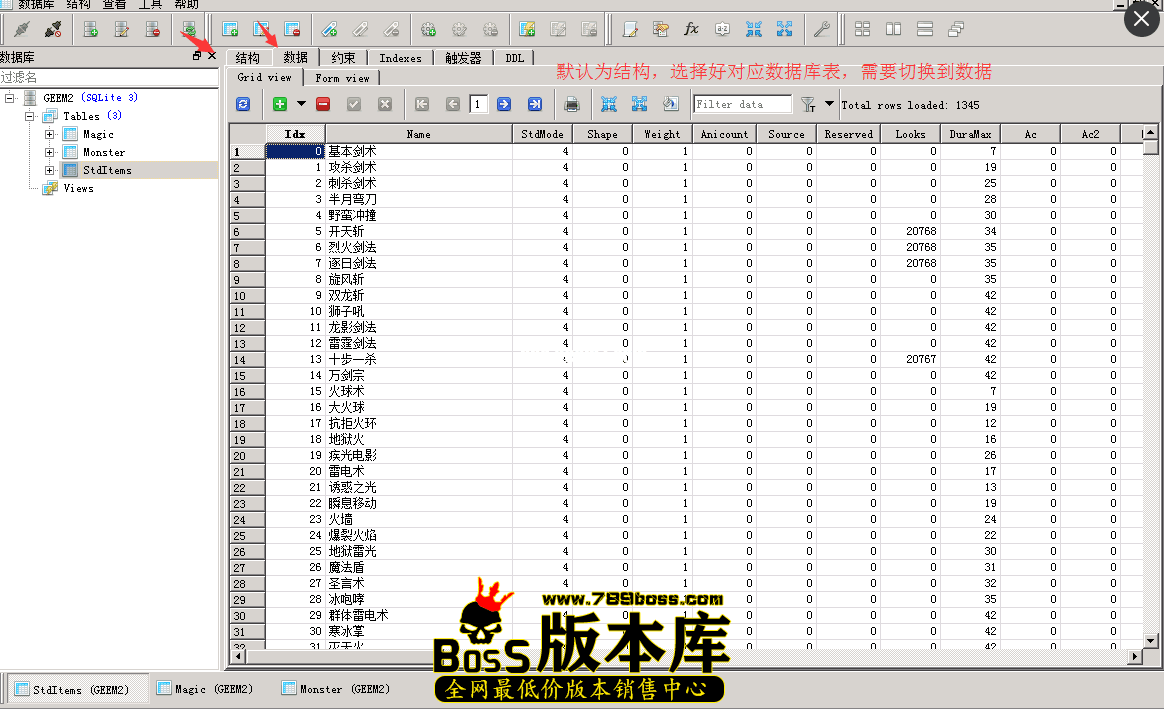
Task: Open configuration with the wrench icon
Action: [821, 29]
